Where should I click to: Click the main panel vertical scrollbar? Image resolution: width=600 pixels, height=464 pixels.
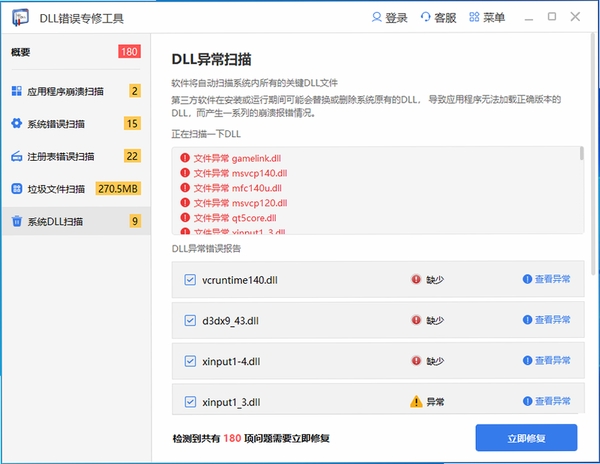[x=593, y=153]
